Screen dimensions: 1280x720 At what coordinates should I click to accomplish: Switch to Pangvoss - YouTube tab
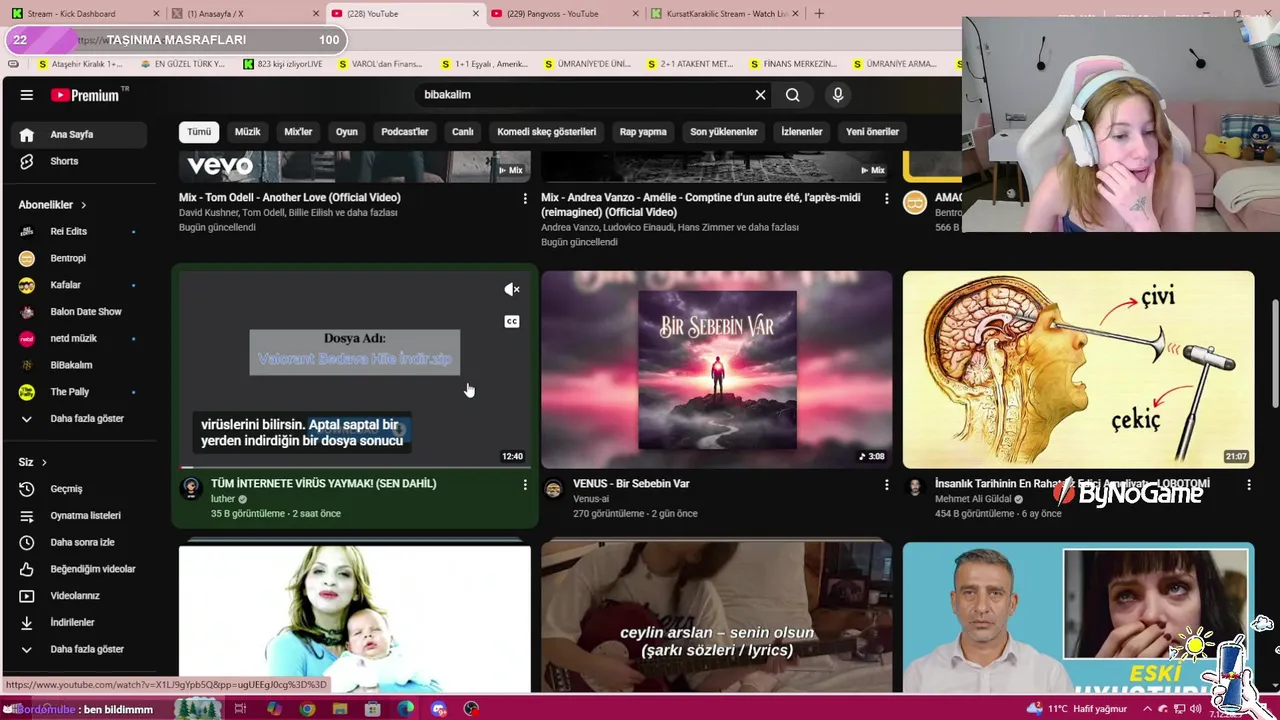pos(565,14)
